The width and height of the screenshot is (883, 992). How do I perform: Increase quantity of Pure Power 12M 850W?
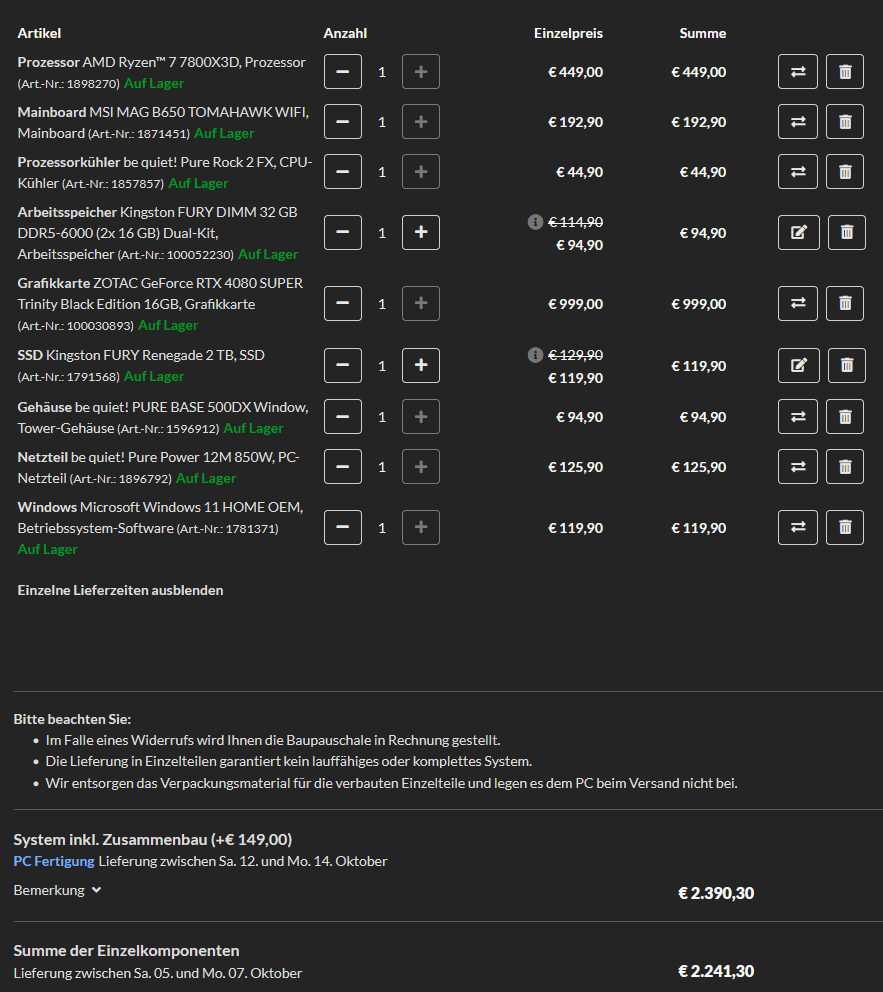tap(421, 466)
